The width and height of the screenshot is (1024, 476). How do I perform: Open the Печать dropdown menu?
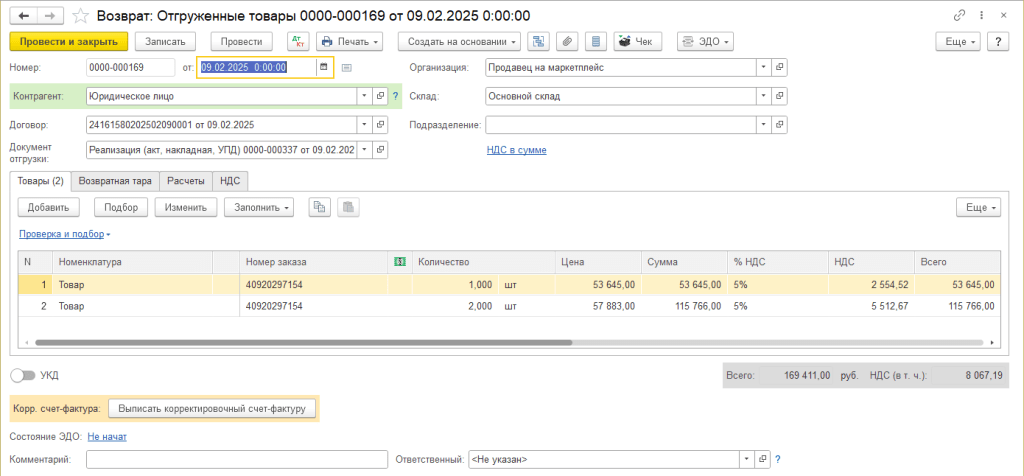point(350,41)
